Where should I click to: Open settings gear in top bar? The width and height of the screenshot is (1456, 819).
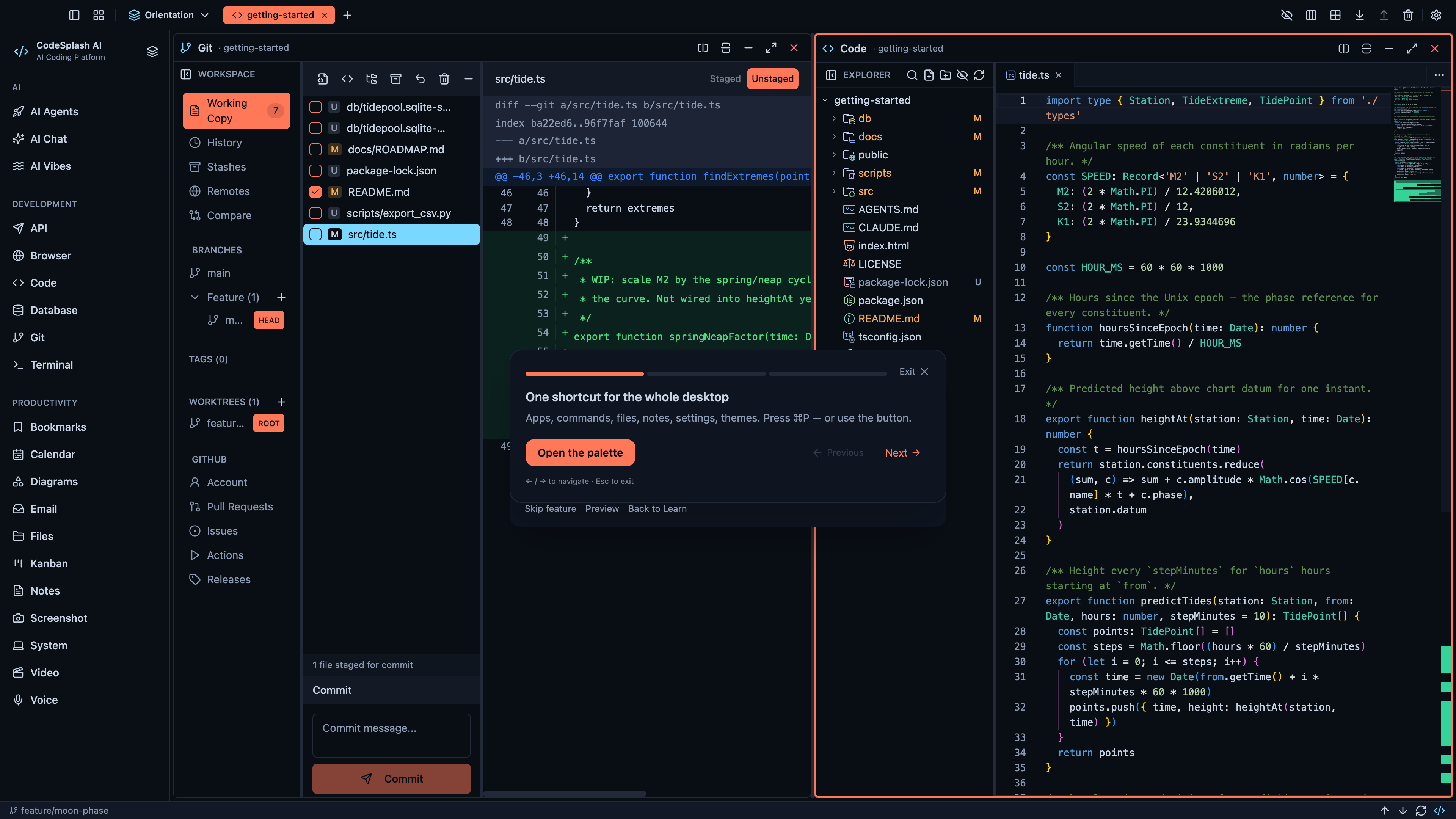point(1436,15)
